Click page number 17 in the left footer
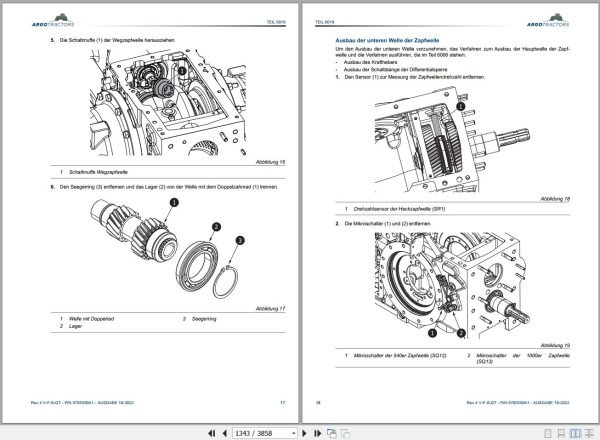The height and width of the screenshot is (440, 600). coord(283,403)
